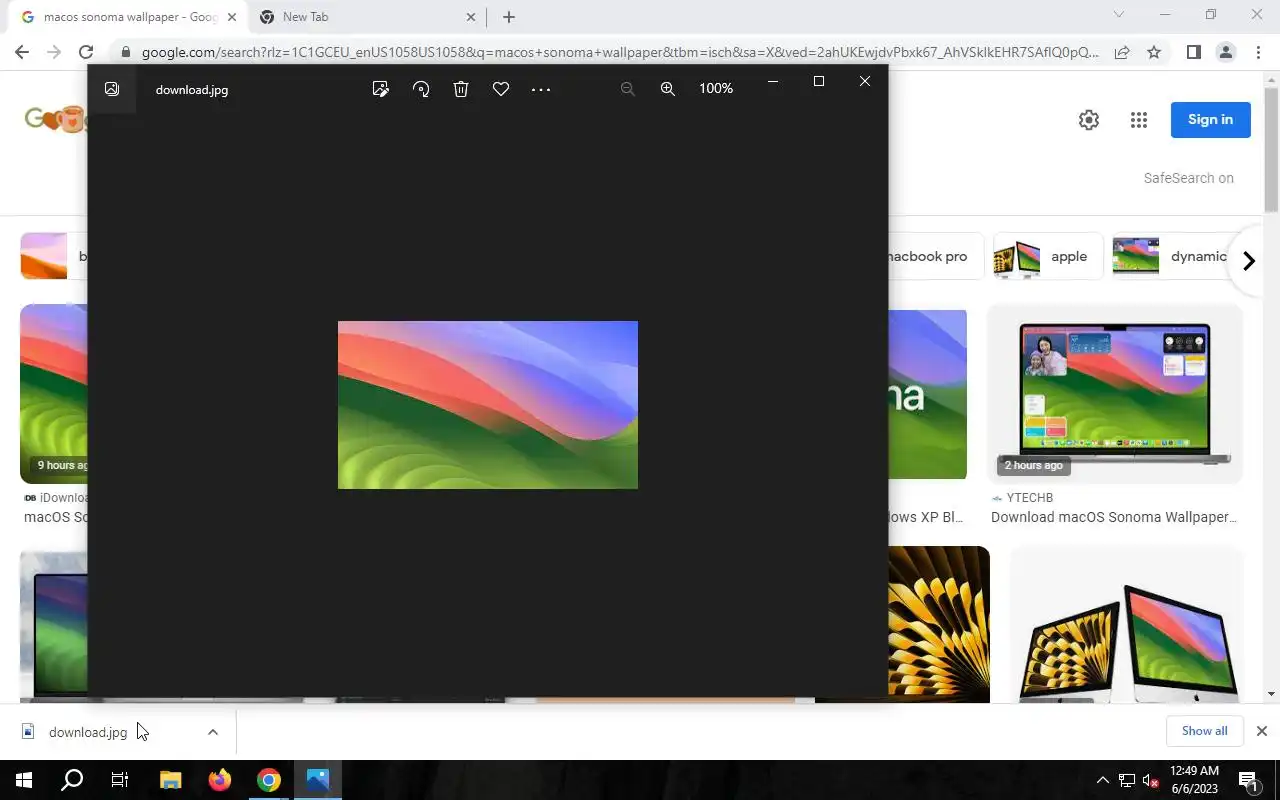The image size is (1280, 800).
Task: Open download.jpg in the downloads bar
Action: pos(88,732)
